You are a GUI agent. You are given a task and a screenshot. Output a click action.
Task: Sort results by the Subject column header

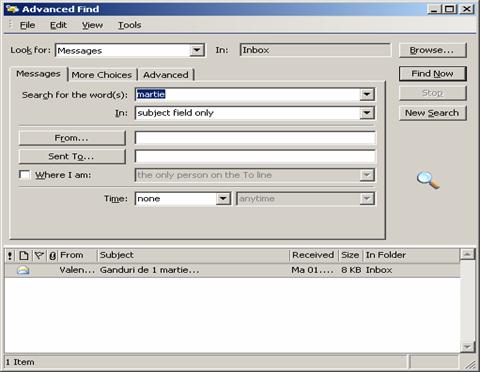[x=193, y=256]
